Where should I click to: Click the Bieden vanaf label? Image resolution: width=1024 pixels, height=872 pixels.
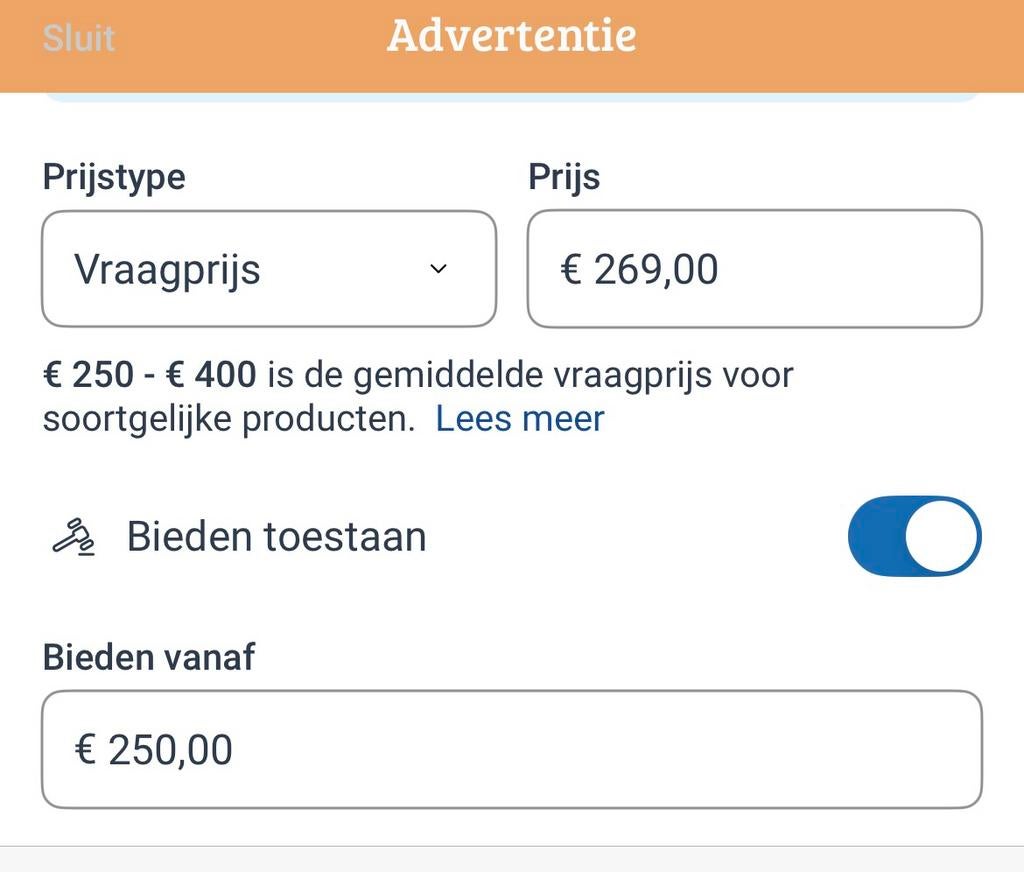point(148,657)
